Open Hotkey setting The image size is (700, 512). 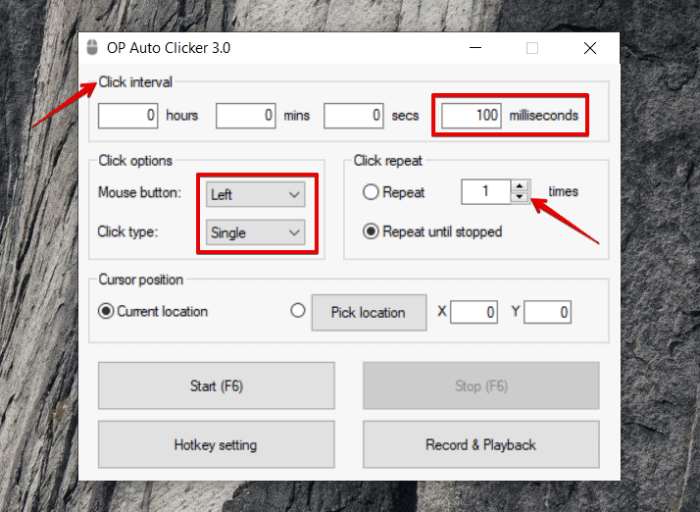click(x=216, y=445)
